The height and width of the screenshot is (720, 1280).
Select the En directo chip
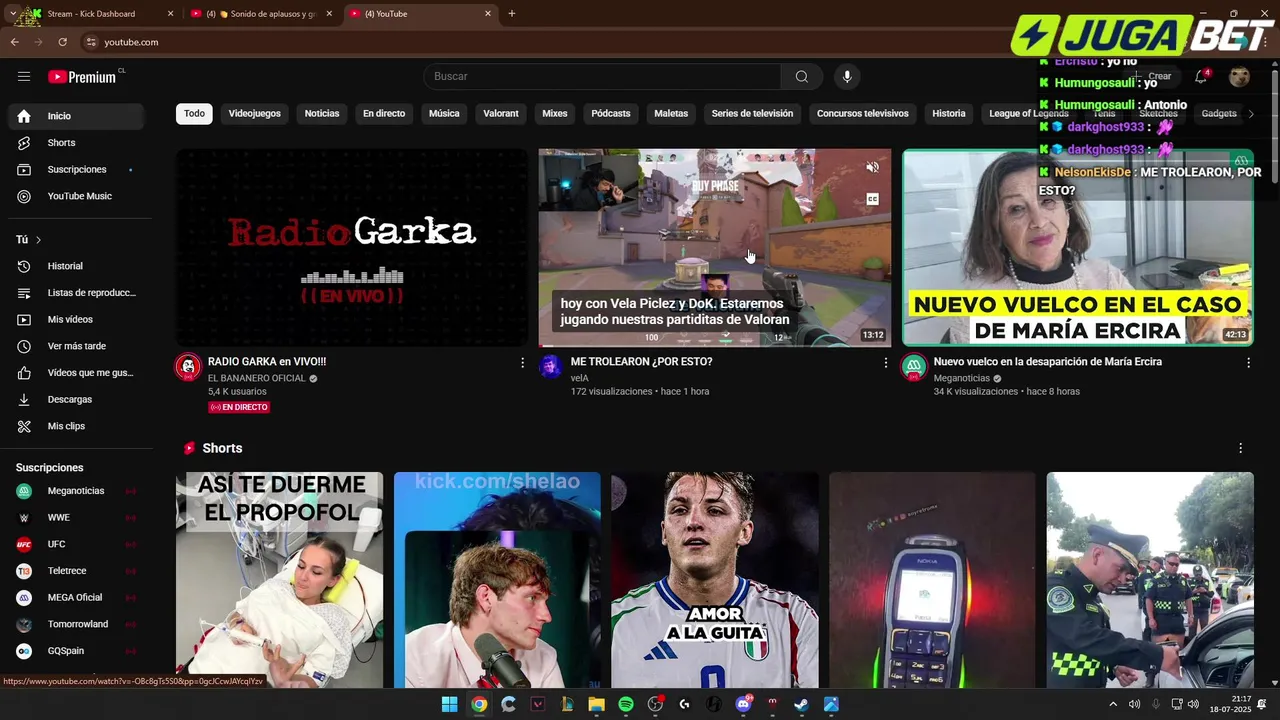tap(384, 114)
